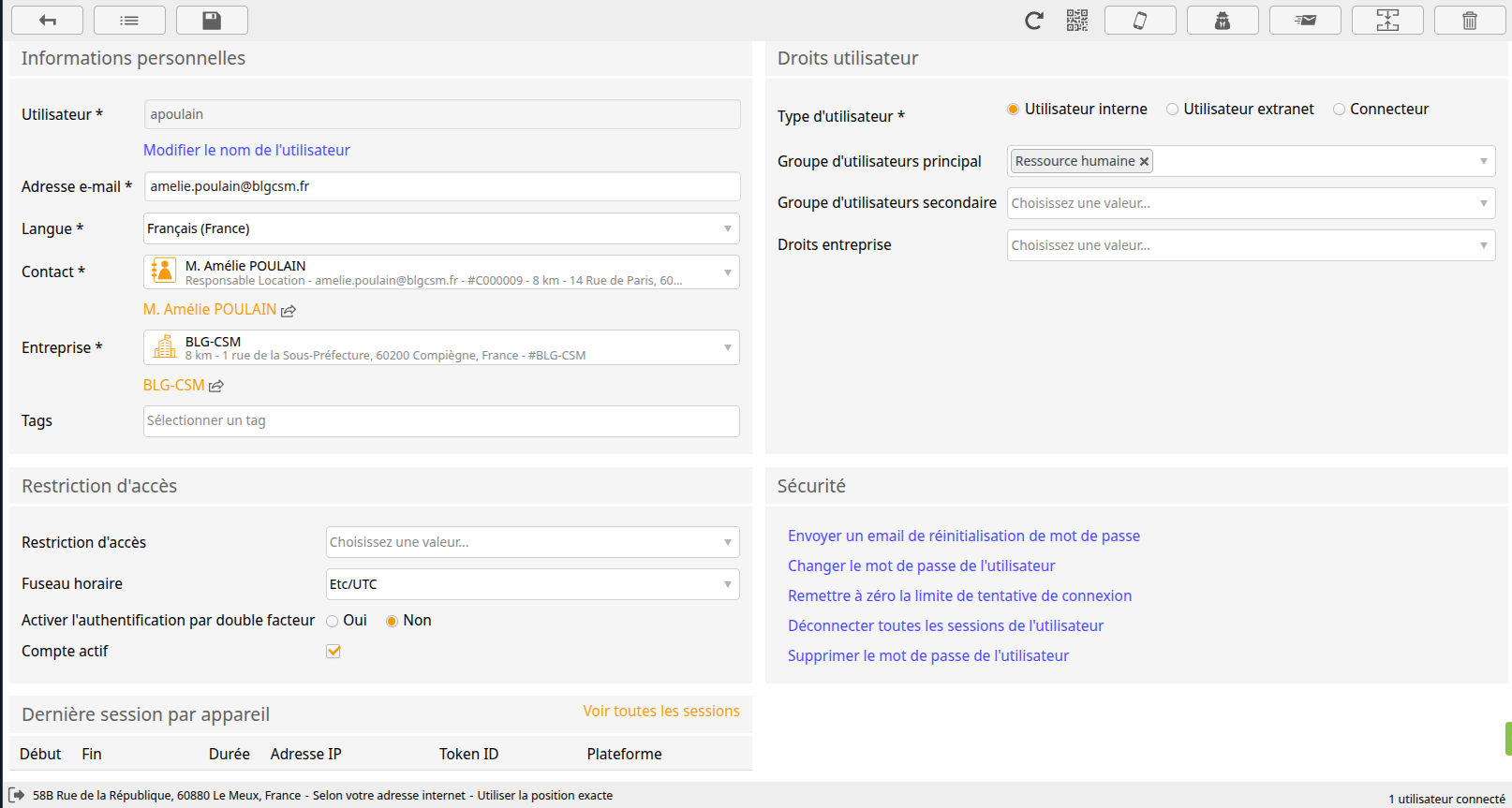Viewport: 1512px width, 808px height.
Task: Open the BLG-CSM company link
Action: 173,385
